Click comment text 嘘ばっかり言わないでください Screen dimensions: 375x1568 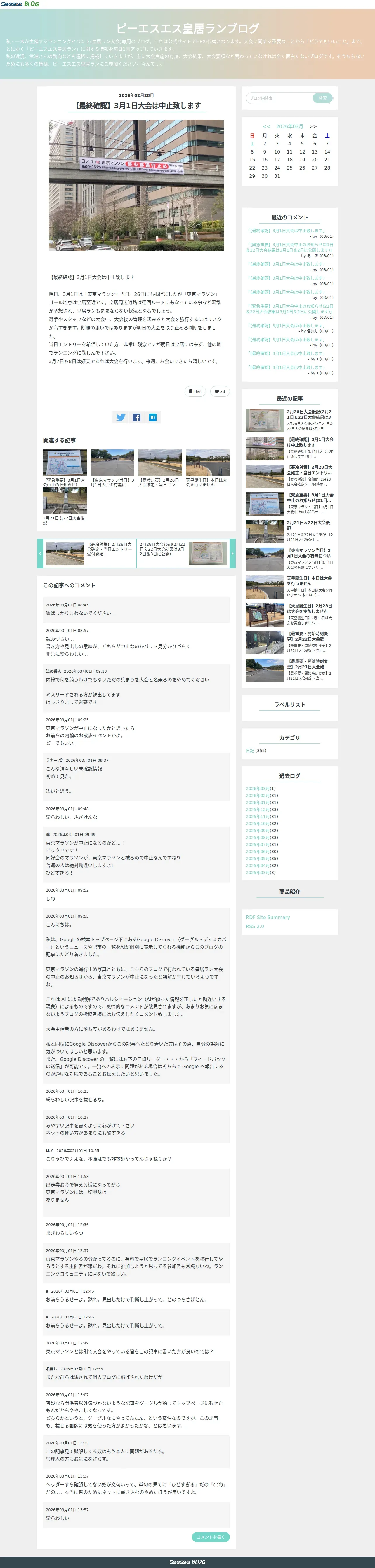[x=79, y=613]
